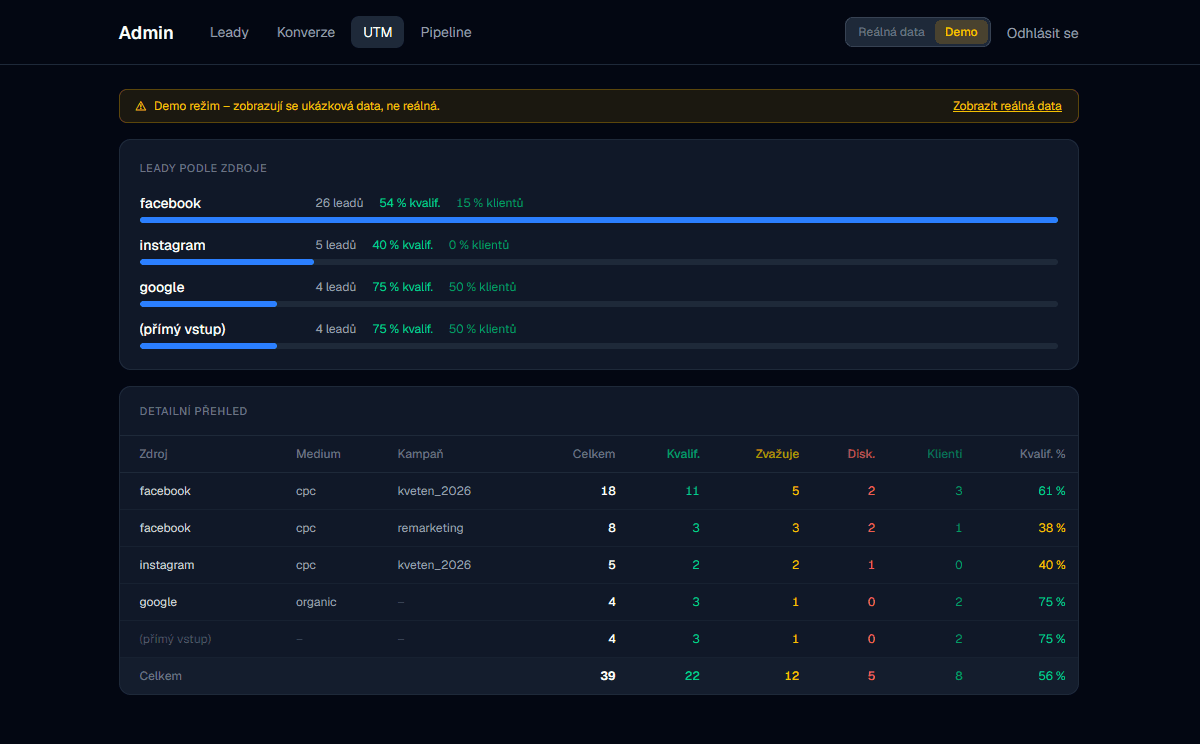Click the instagram kveten_2026 campaign cell
This screenshot has width=1200, height=744.
(x=434, y=565)
